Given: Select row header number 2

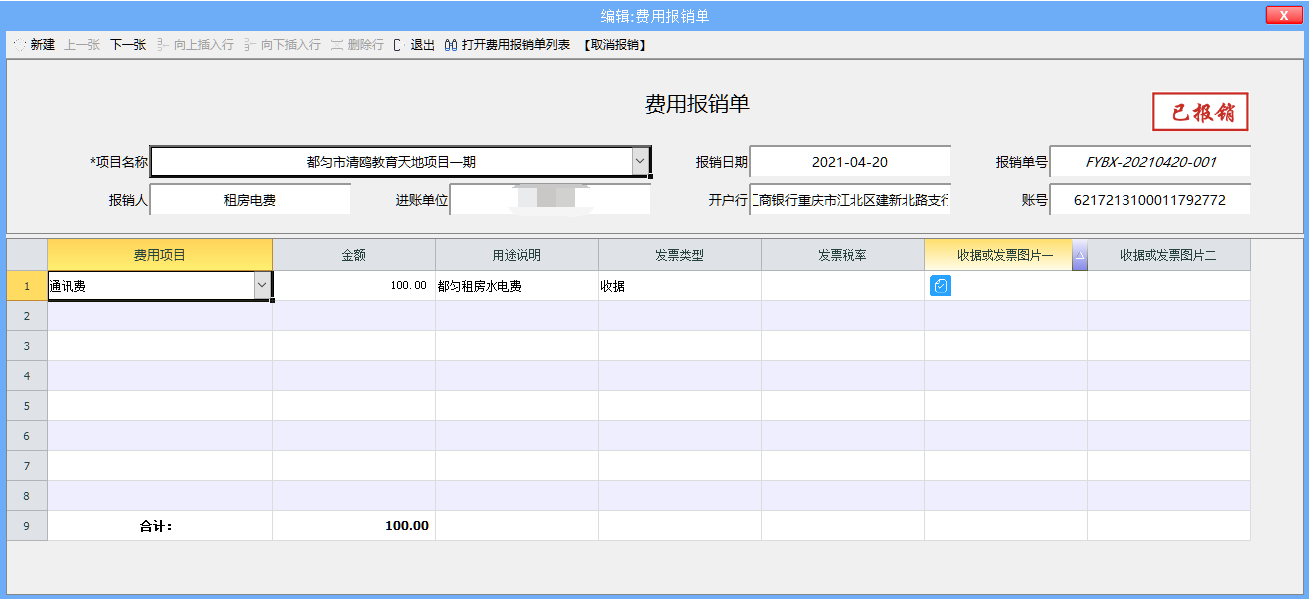Looking at the screenshot, I should pyautogui.click(x=27, y=316).
